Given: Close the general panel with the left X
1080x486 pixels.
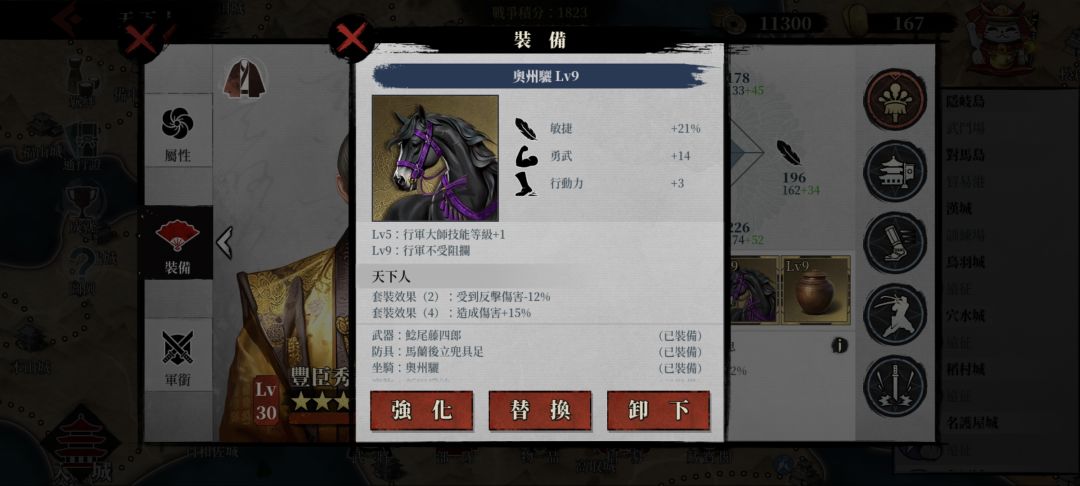Looking at the screenshot, I should point(141,41).
